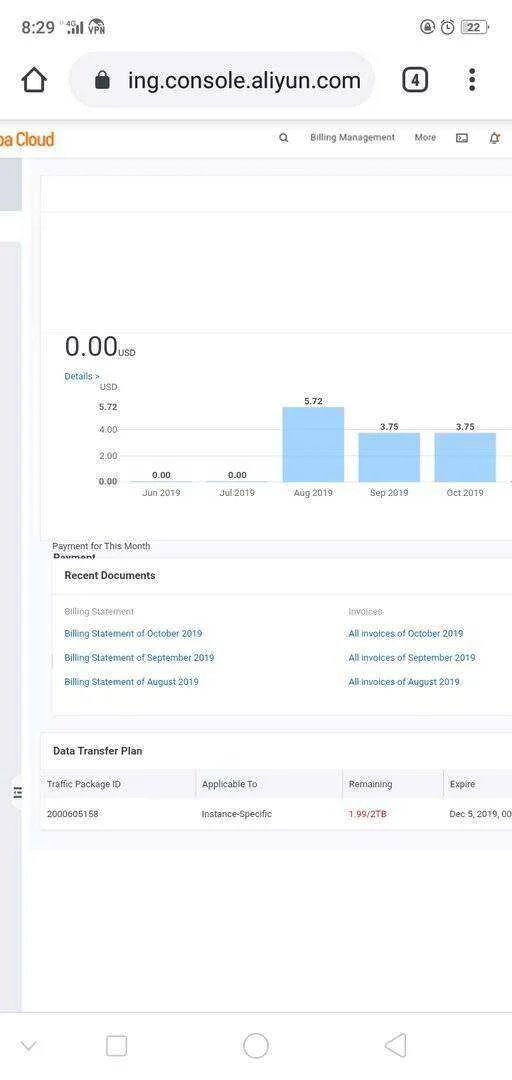Click the 1.99/2TB remaining value
The height and width of the screenshot is (1080, 512).
pyautogui.click(x=367, y=814)
